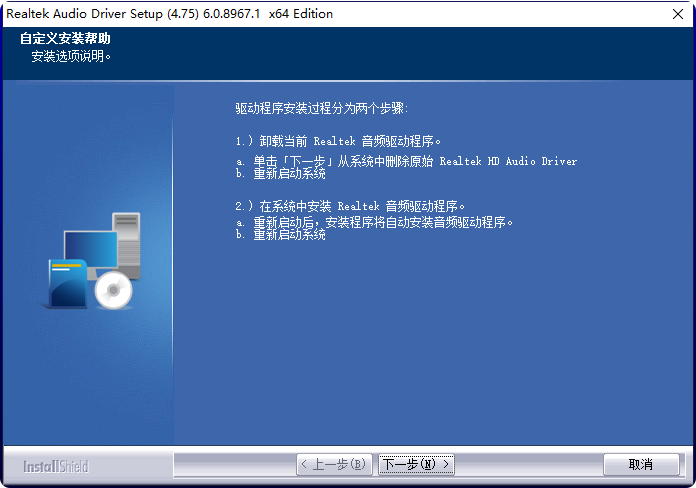
Task: Click the InstallShield logo
Action: tap(56, 466)
